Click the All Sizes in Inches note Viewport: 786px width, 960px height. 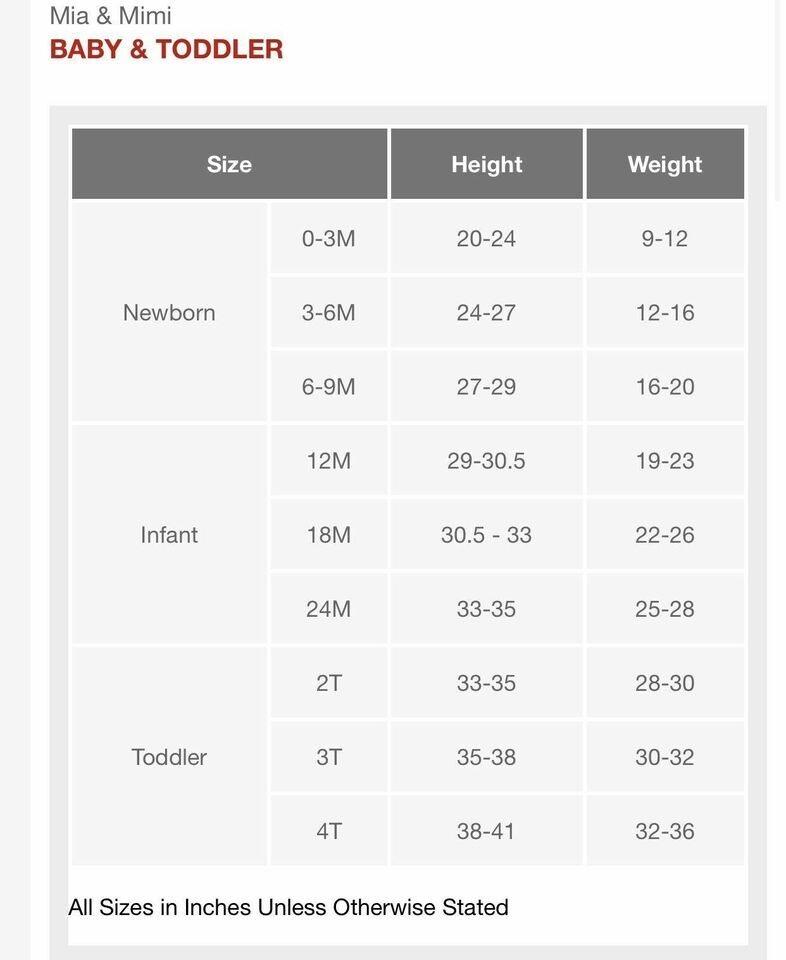(x=288, y=907)
